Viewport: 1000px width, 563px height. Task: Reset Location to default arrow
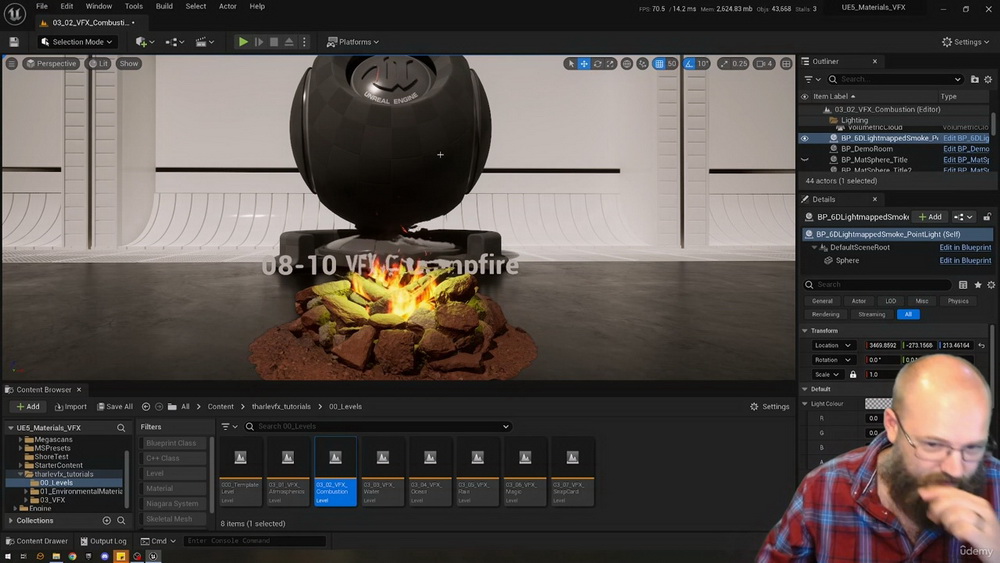(982, 346)
